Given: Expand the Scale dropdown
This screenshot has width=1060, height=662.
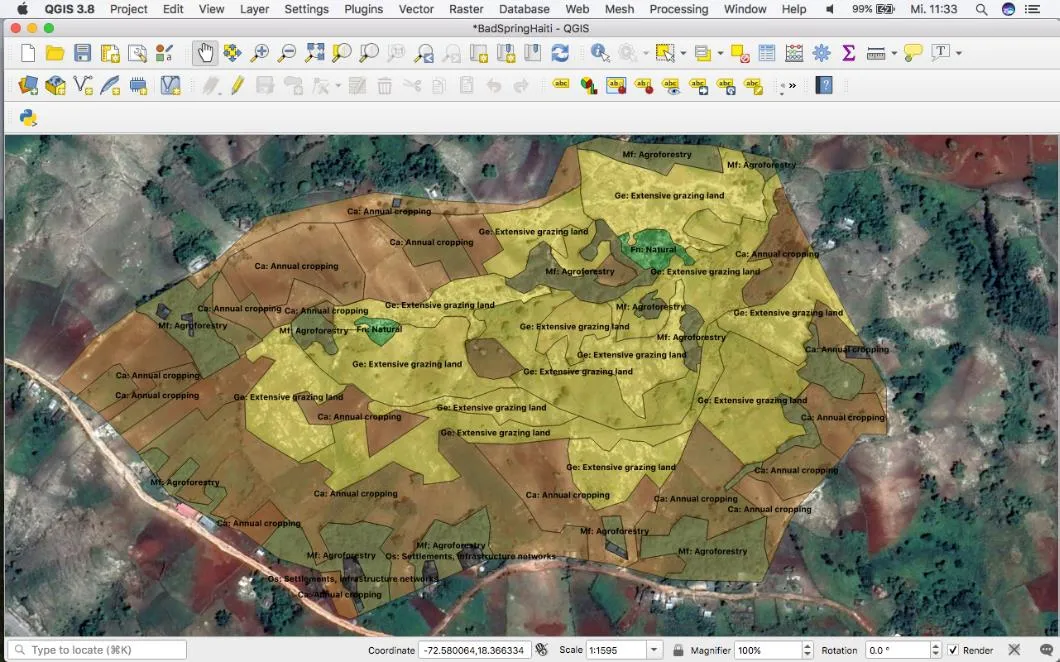Looking at the screenshot, I should click(654, 650).
